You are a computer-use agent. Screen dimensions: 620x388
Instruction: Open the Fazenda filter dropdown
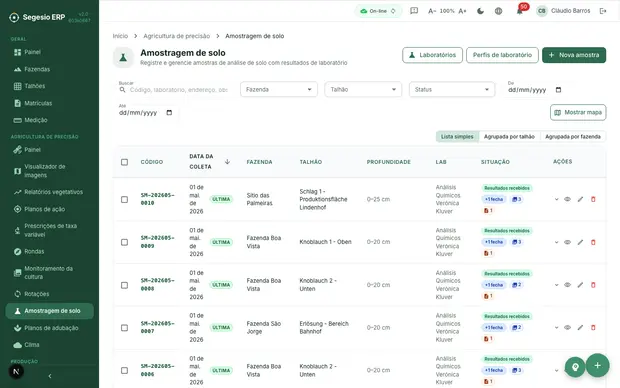pyautogui.click(x=278, y=89)
